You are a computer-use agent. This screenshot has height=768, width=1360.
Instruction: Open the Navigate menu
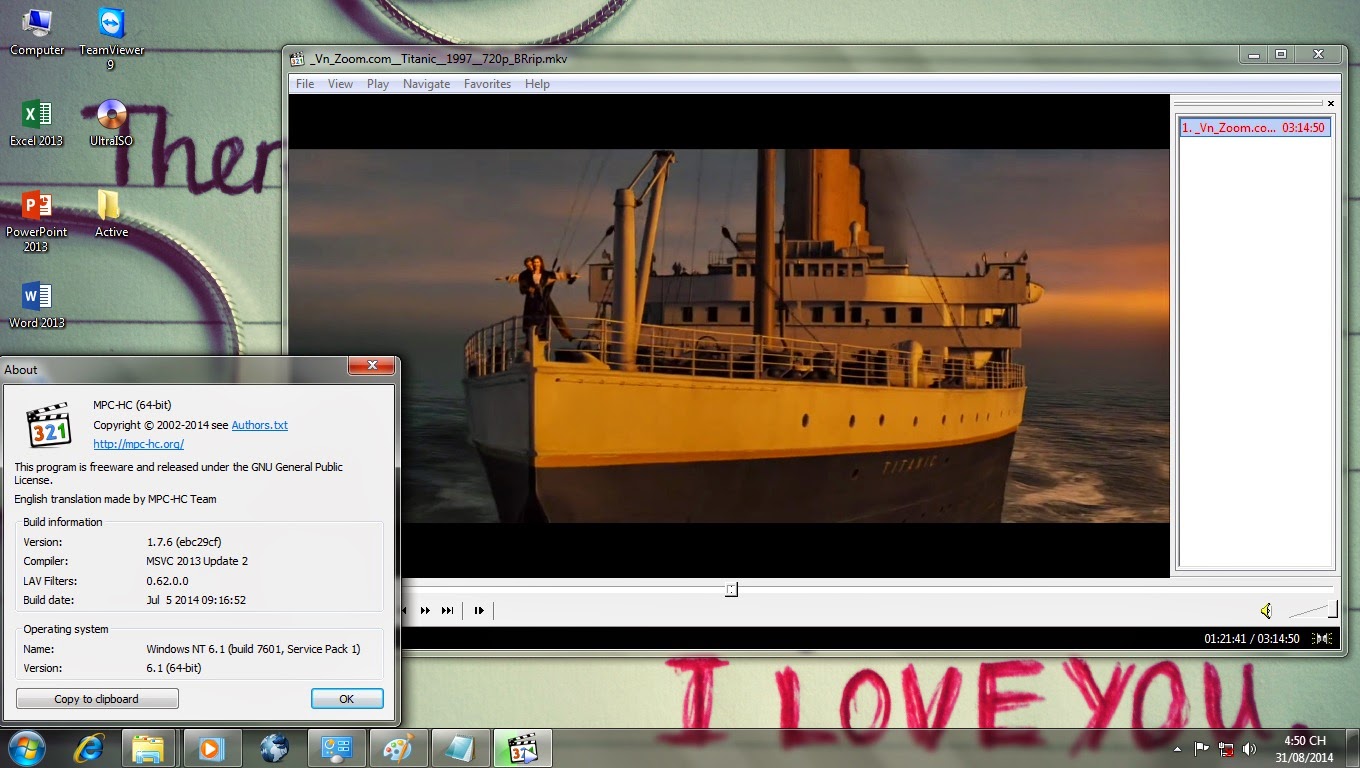[426, 84]
